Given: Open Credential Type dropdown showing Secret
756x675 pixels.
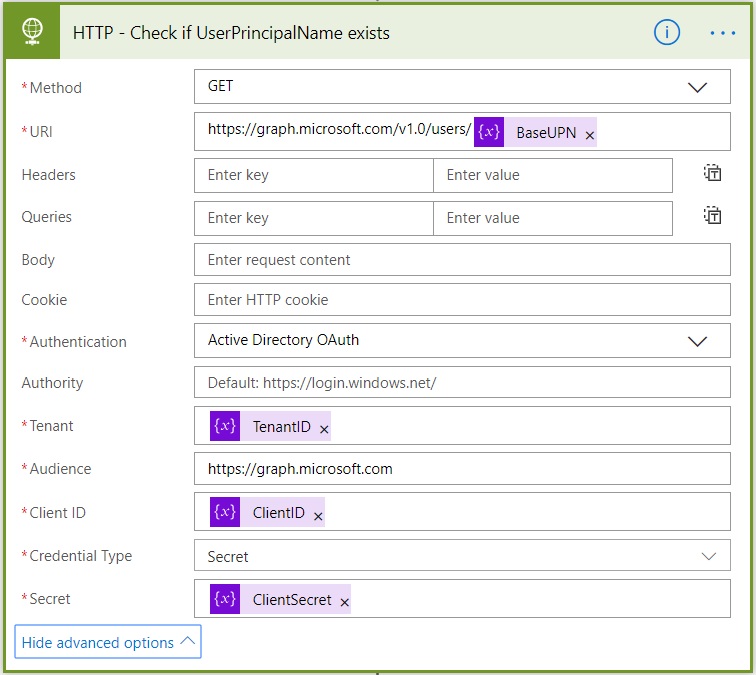Looking at the screenshot, I should pos(708,556).
